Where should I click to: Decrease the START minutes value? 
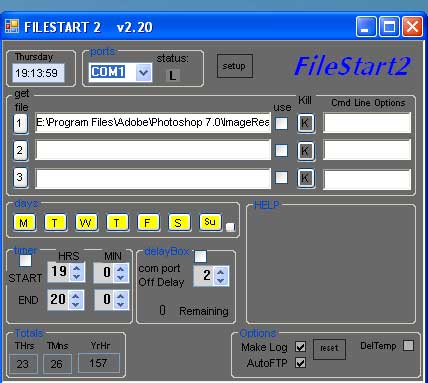[x=121, y=277]
